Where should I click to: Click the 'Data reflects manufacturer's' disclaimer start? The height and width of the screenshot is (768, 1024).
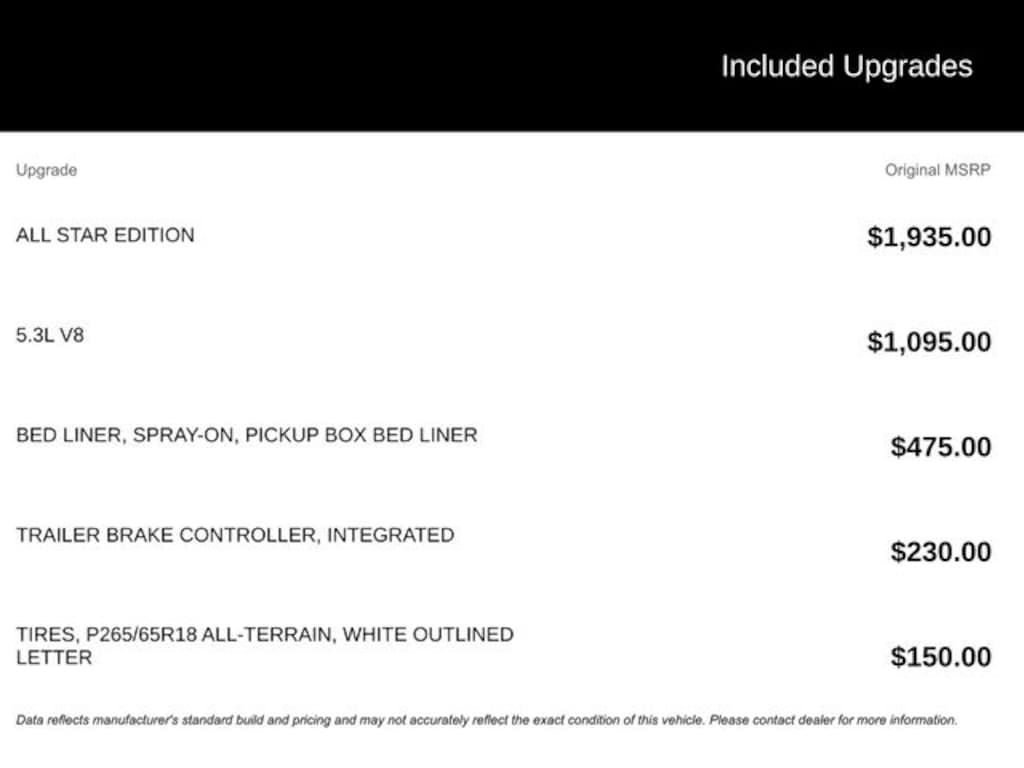pyautogui.click(x=100, y=720)
